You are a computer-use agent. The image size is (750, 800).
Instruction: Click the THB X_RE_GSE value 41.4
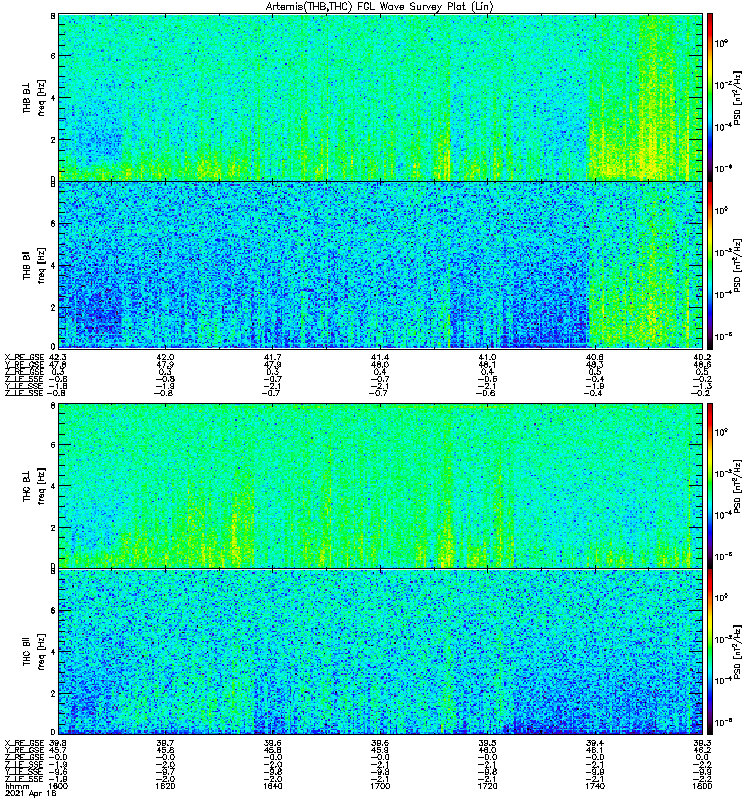(x=380, y=357)
